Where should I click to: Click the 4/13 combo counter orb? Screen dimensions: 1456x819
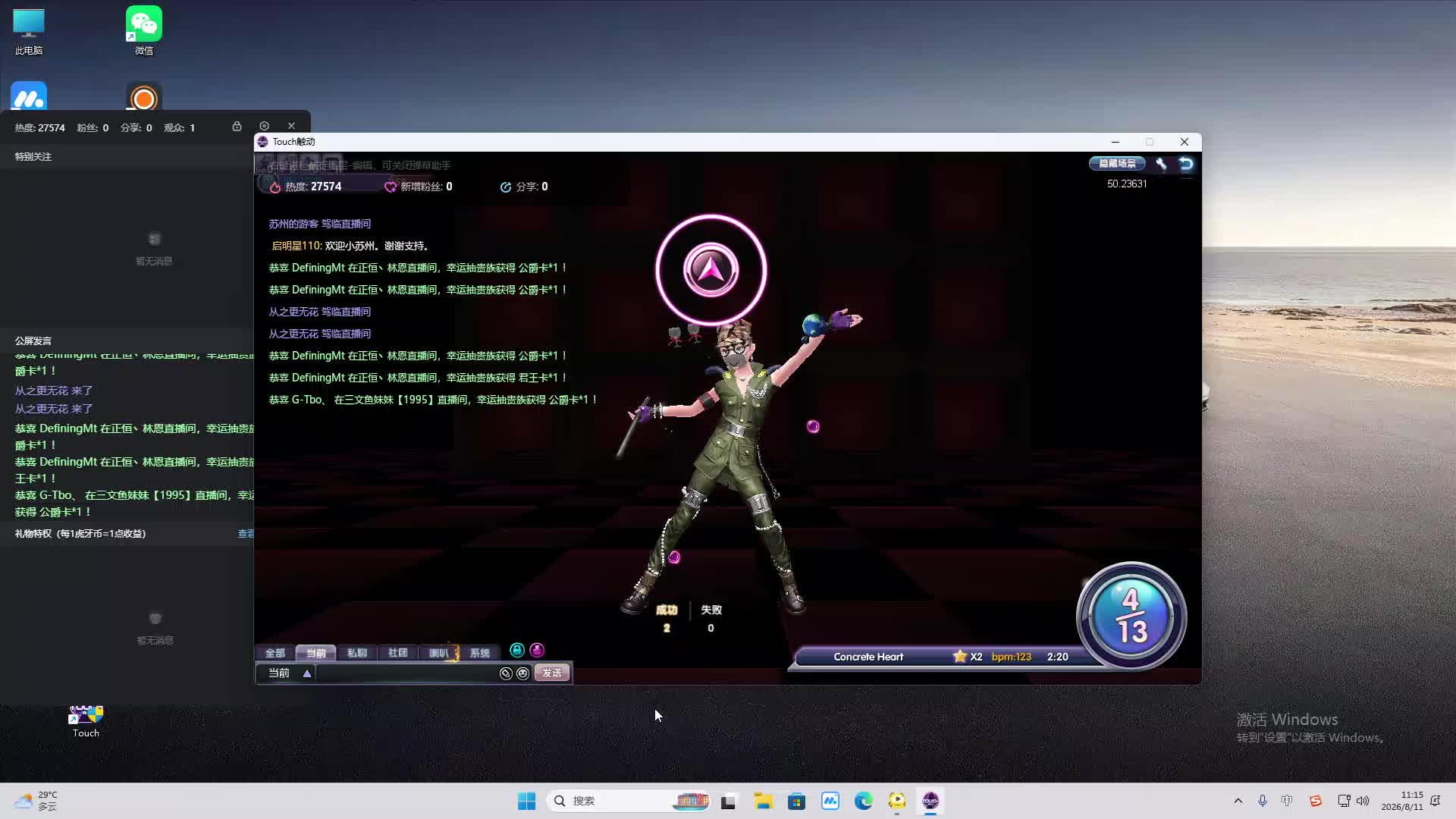[1131, 616]
